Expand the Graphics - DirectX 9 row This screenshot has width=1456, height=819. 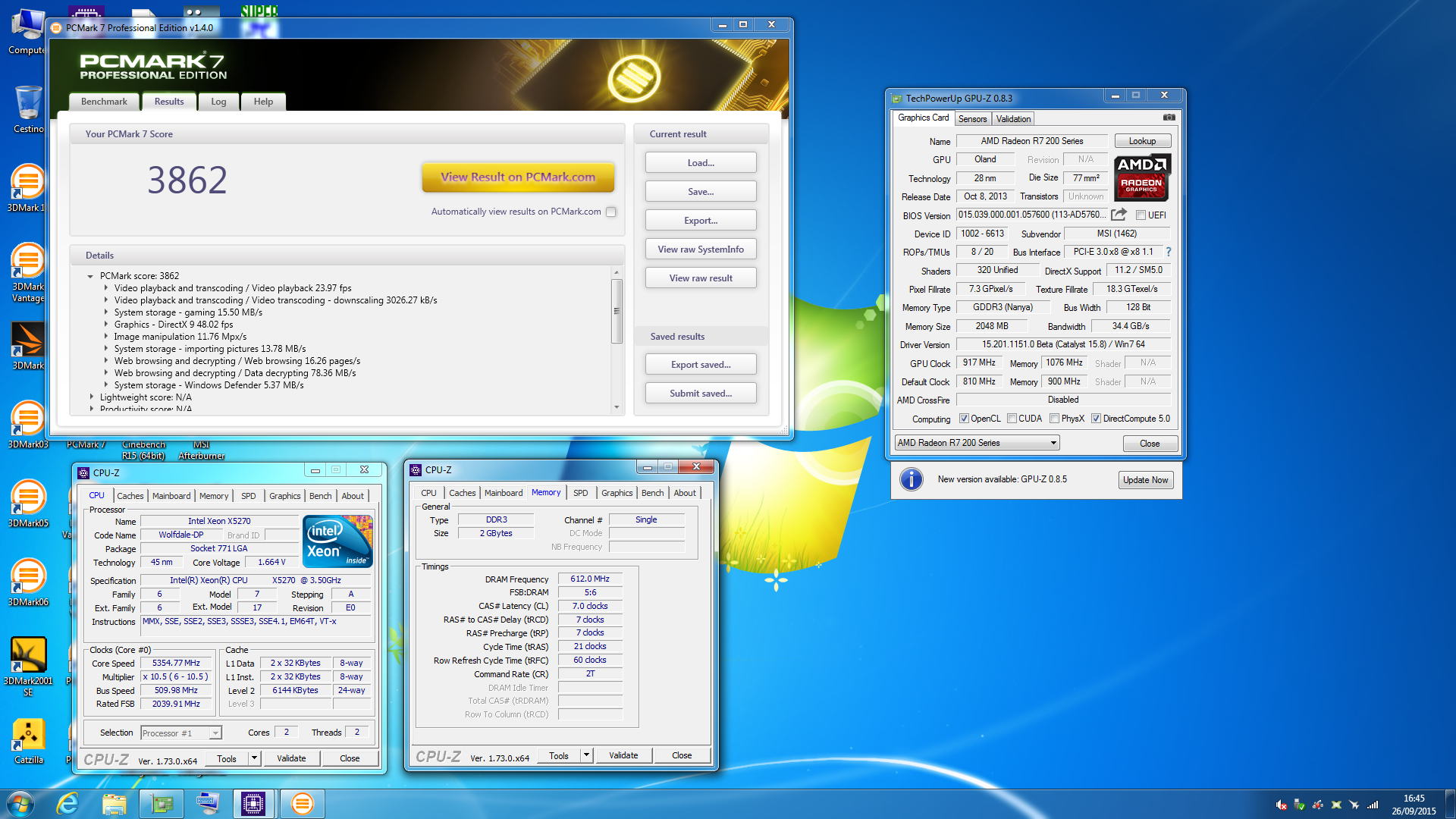[x=105, y=325]
